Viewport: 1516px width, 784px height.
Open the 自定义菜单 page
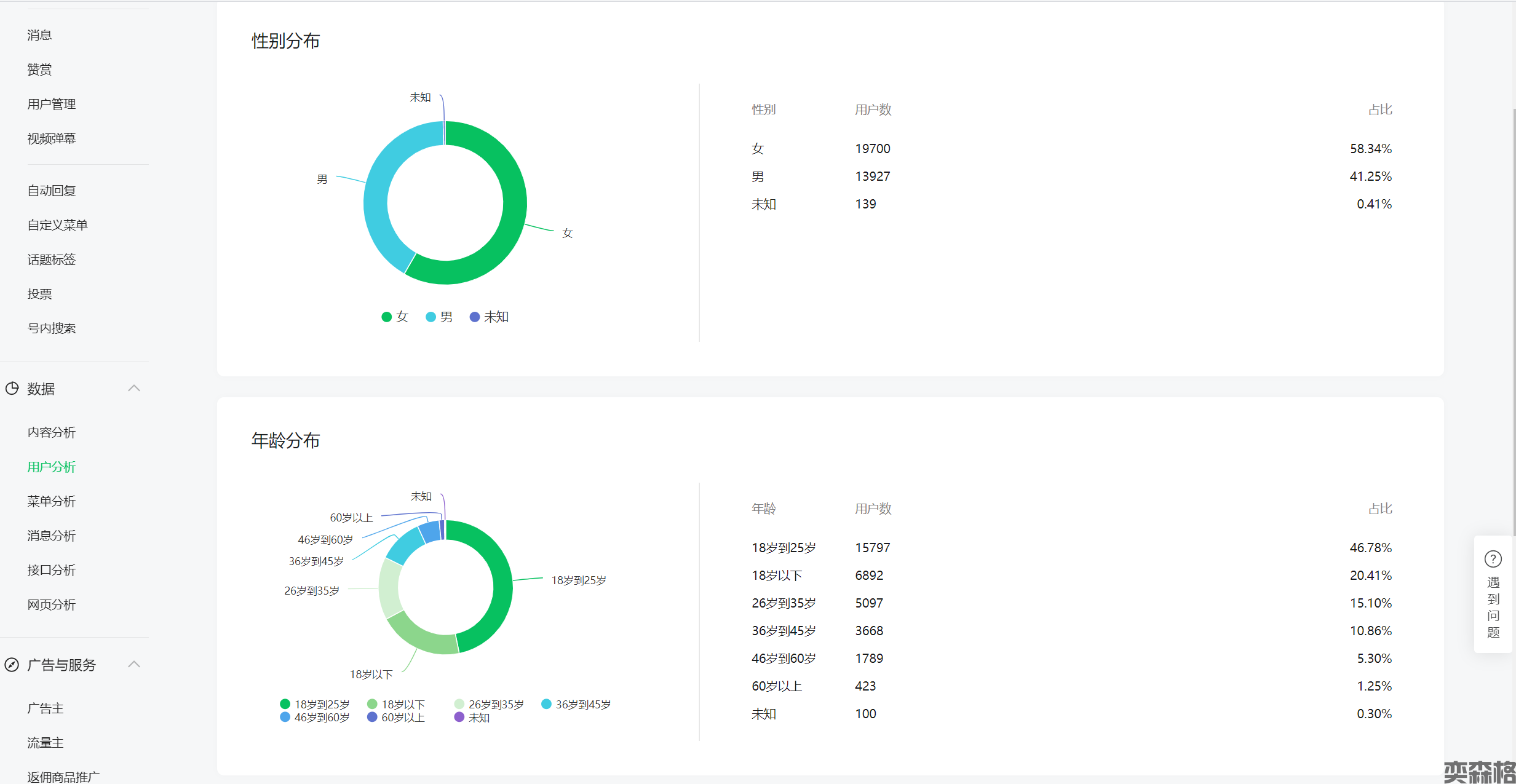tap(57, 225)
